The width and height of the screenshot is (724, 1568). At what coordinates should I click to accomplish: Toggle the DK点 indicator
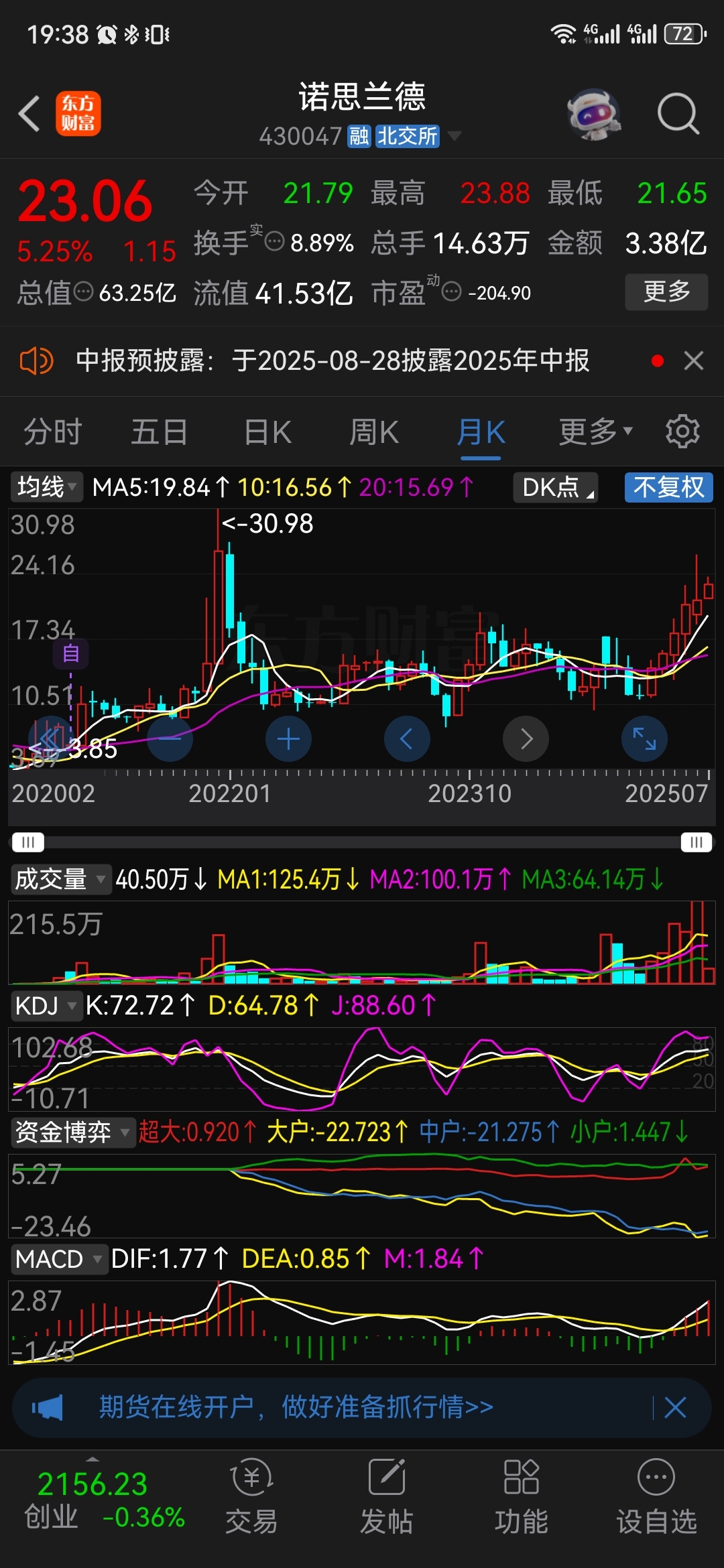[555, 487]
